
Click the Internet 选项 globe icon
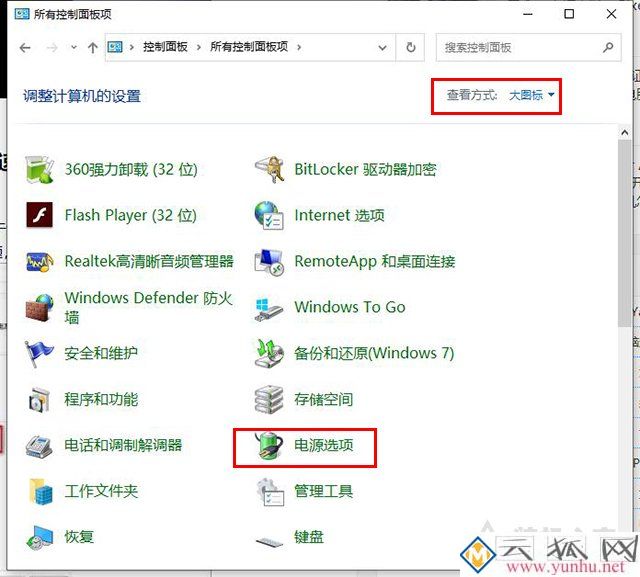[269, 215]
